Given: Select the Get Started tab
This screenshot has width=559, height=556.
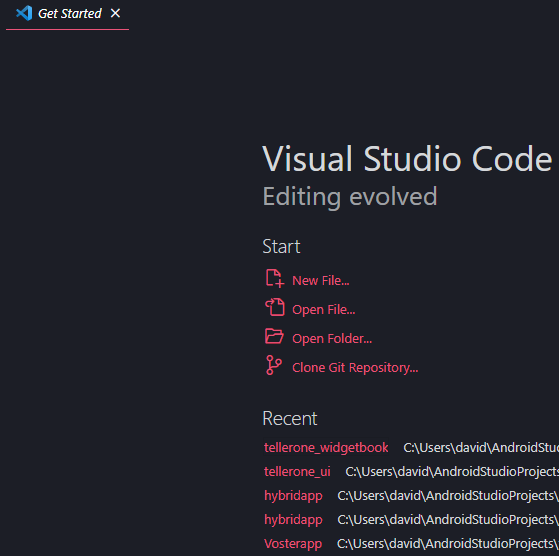Looking at the screenshot, I should pos(67,14).
